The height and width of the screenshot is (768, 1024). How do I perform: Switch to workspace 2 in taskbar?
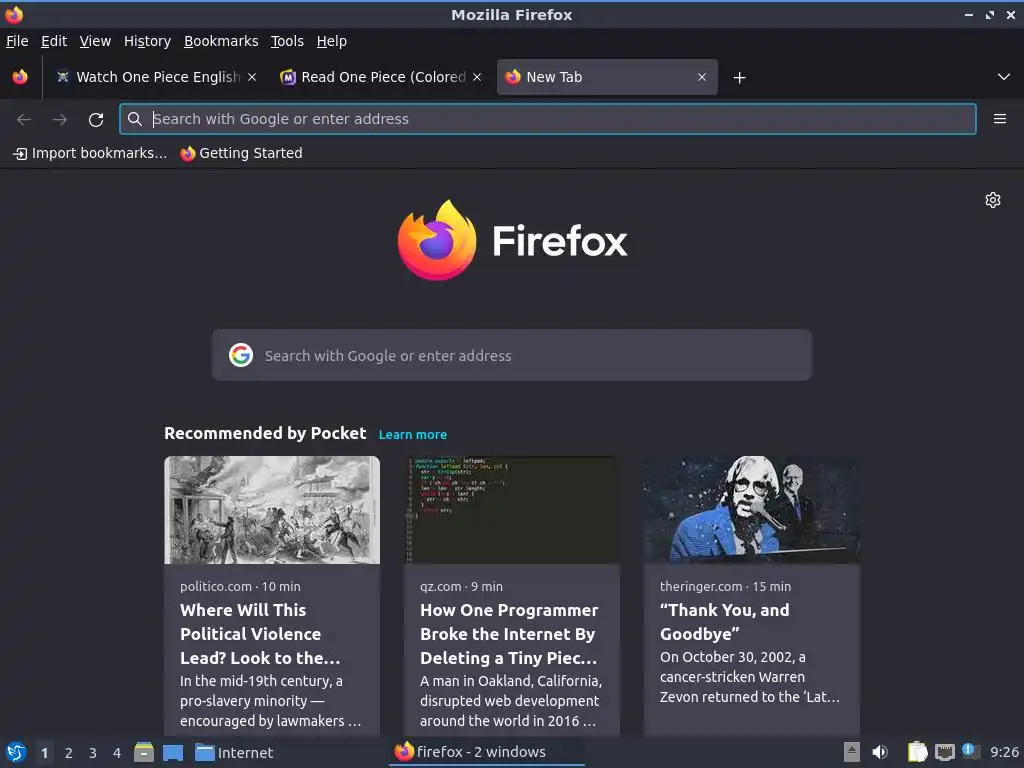click(x=69, y=753)
